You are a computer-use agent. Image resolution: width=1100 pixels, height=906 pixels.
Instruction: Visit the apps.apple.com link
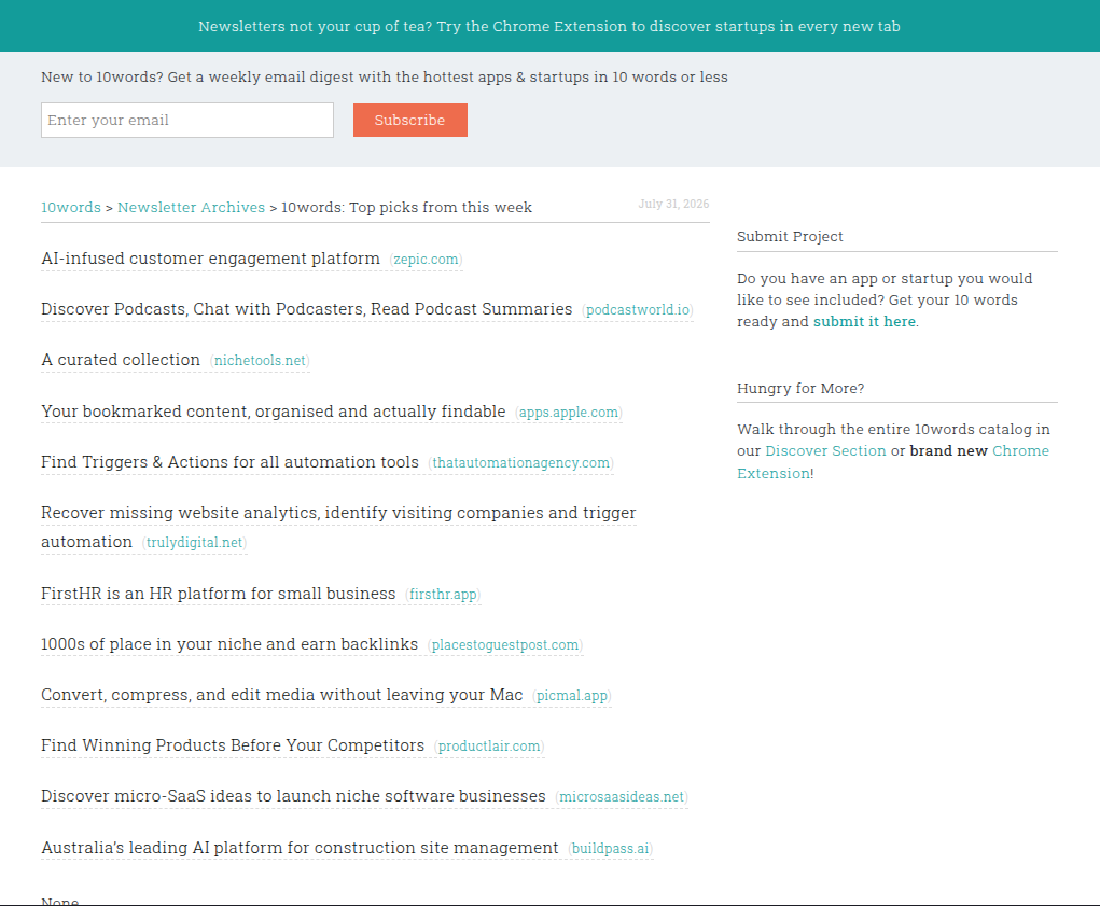click(x=568, y=412)
